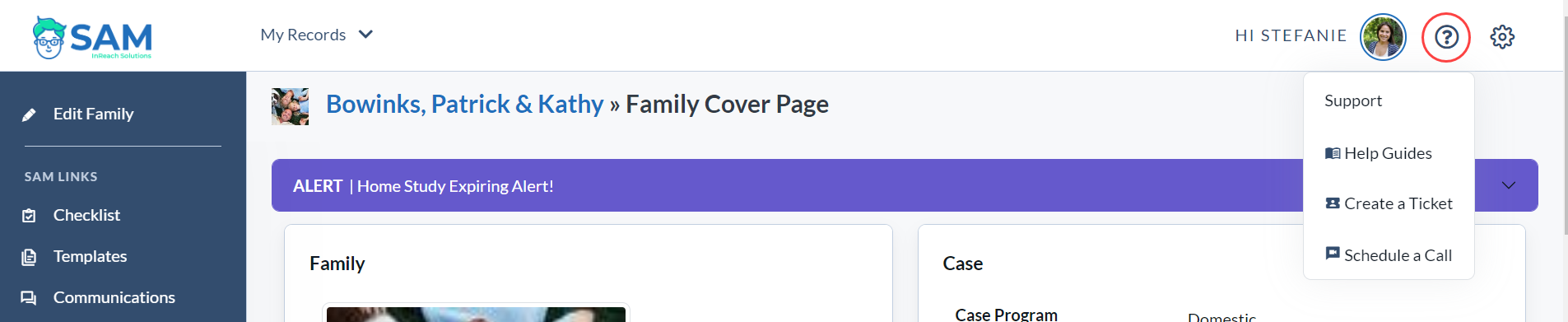Viewport: 1568px width, 322px height.
Task: Click the Communications chat icon
Action: [29, 298]
